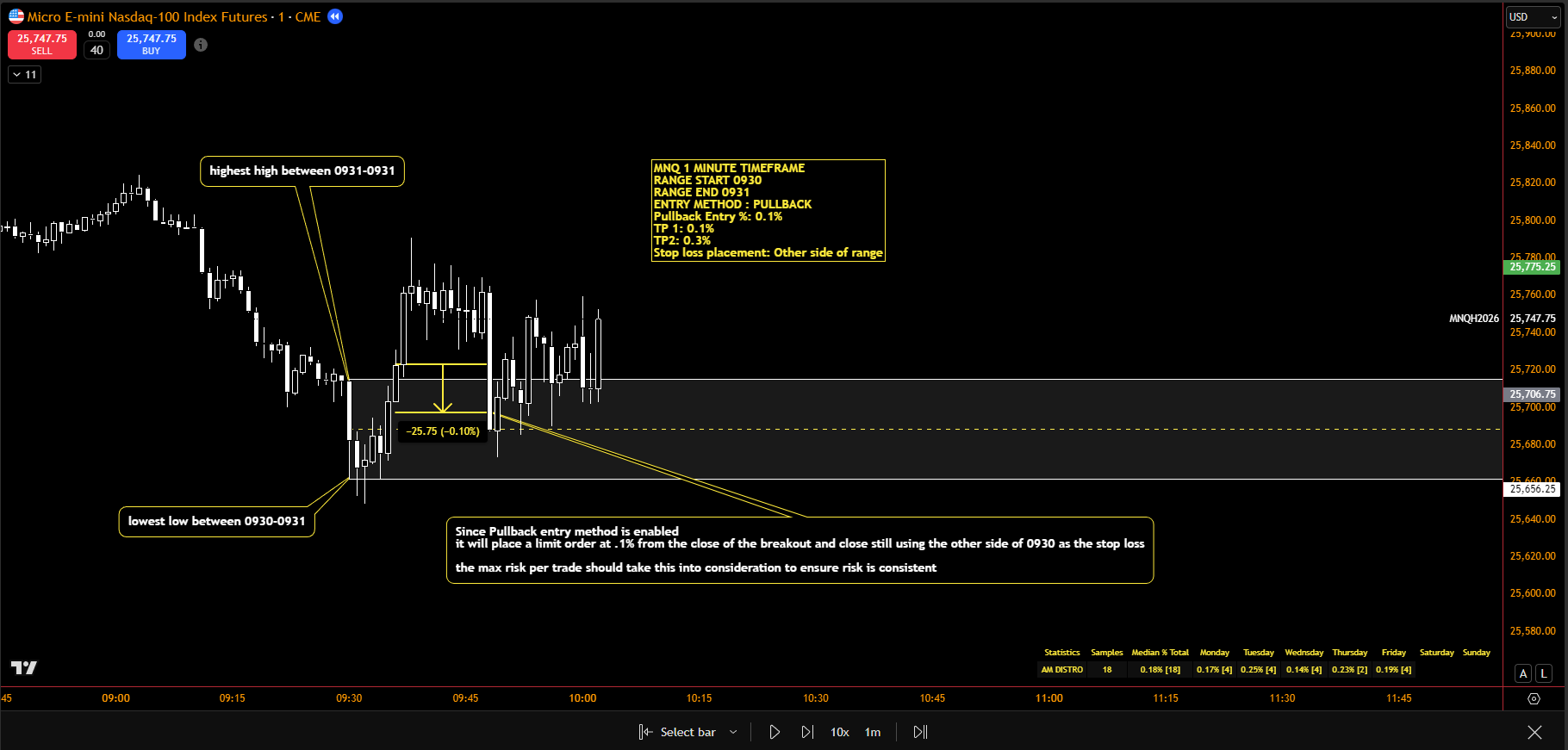
Task: Click the Monday column header
Action: click(x=1215, y=653)
